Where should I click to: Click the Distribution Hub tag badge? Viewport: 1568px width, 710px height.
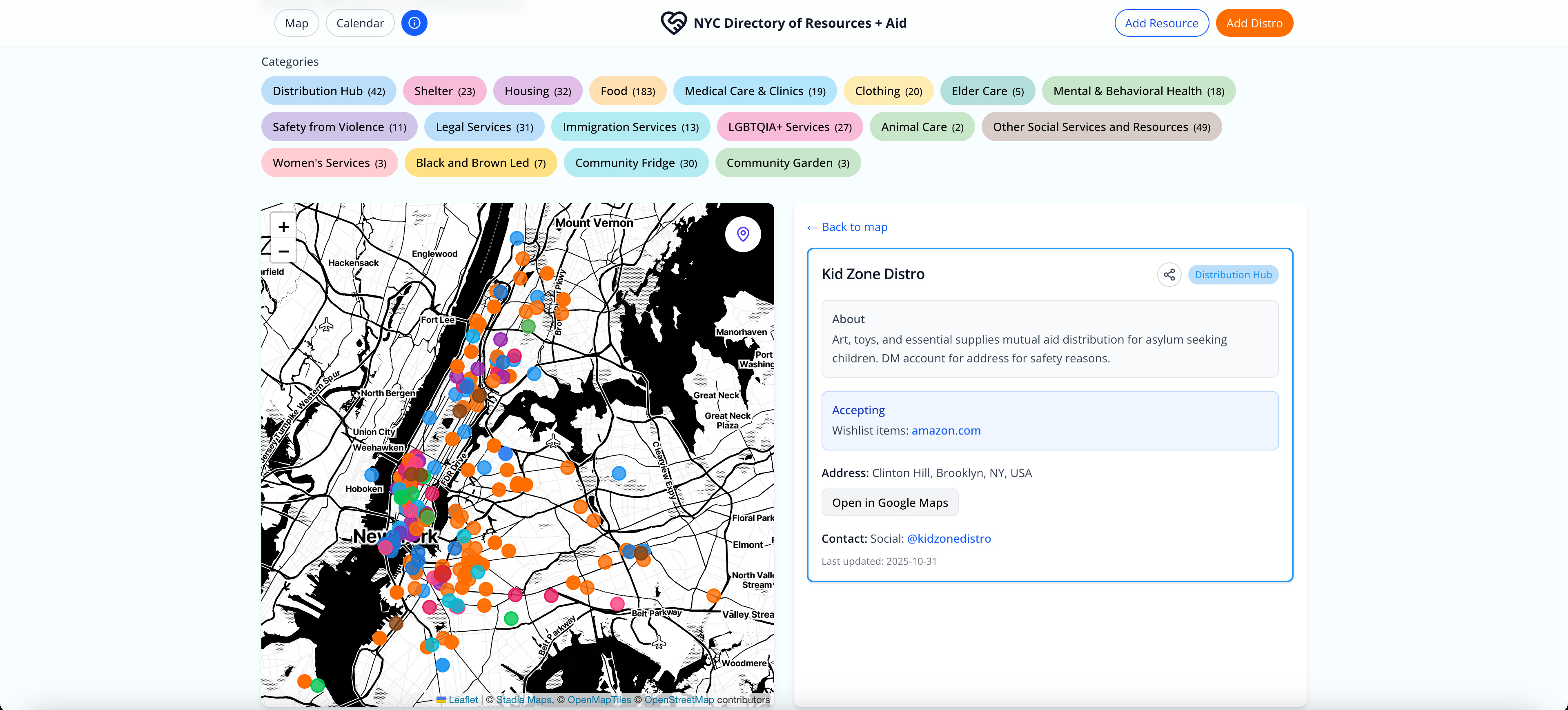[1233, 274]
